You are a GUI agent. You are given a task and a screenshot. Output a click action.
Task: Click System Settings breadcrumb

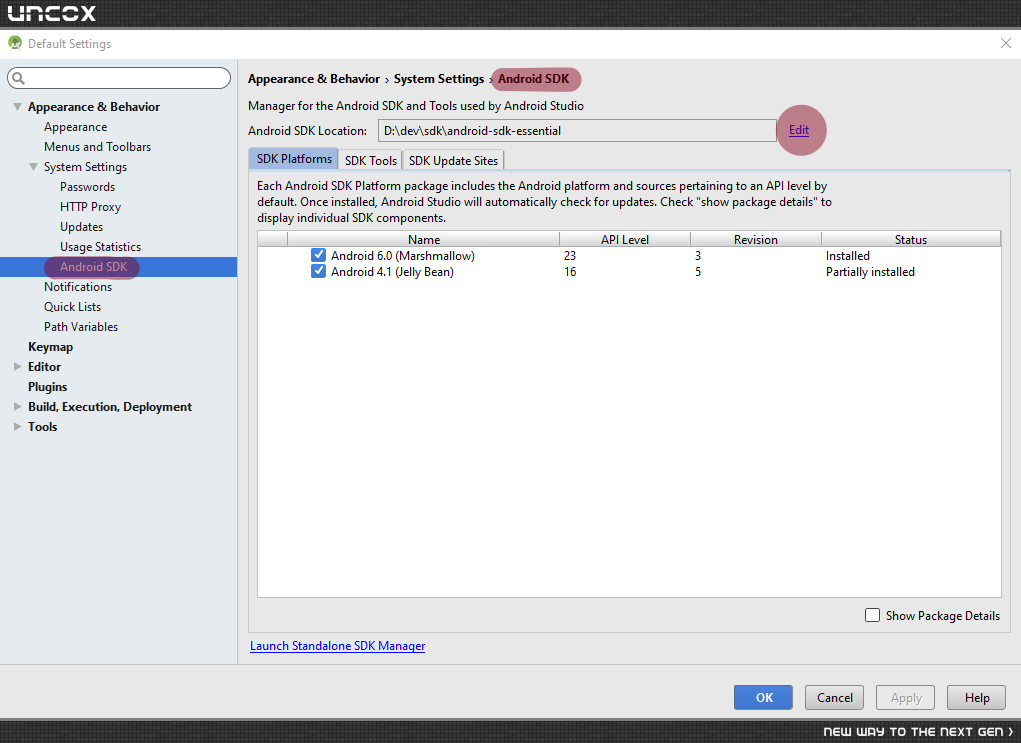tap(439, 79)
